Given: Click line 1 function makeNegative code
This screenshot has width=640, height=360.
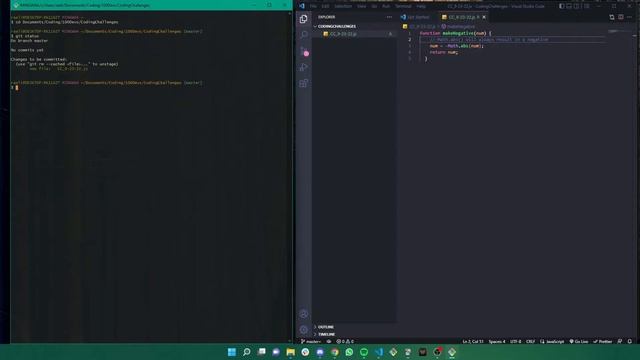Looking at the screenshot, I should [455, 33].
